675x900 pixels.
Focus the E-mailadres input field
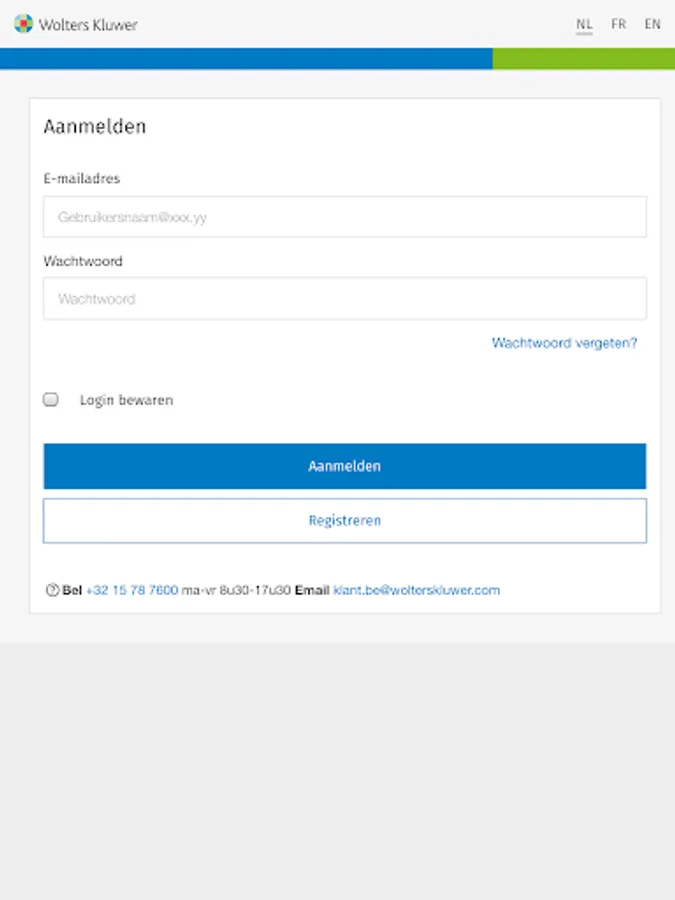coord(344,217)
